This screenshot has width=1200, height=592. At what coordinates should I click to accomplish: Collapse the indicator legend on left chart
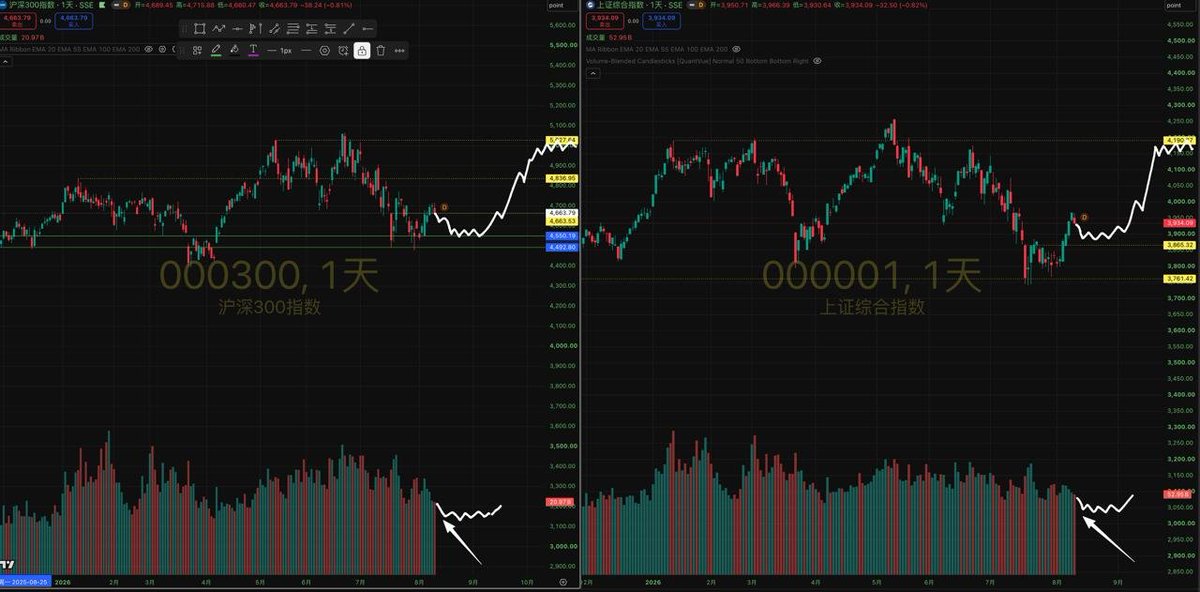[4, 61]
